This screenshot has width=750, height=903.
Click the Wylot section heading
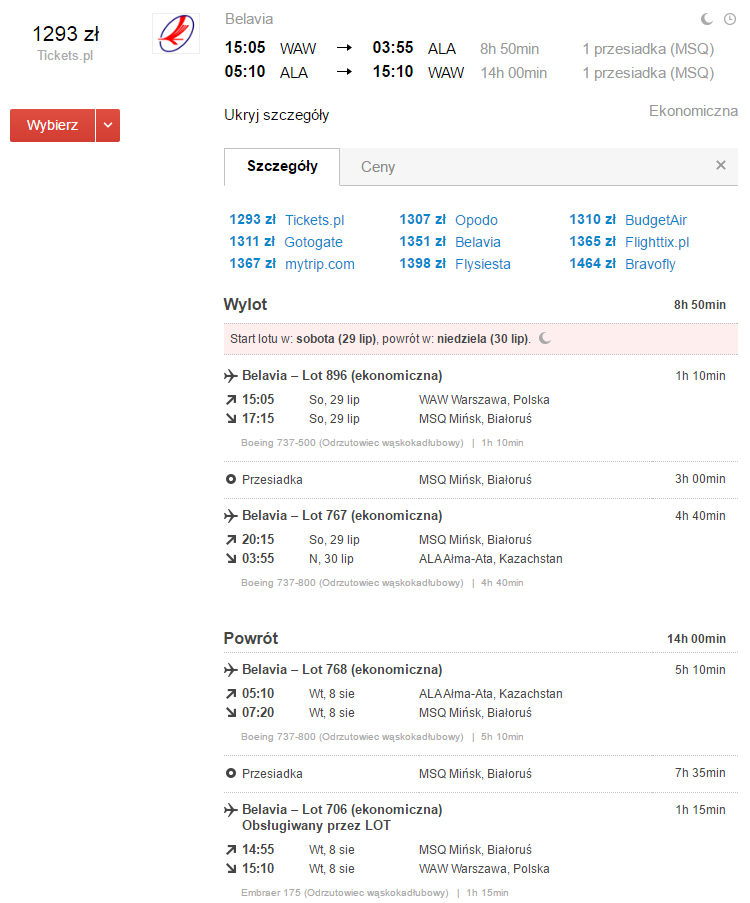(245, 305)
